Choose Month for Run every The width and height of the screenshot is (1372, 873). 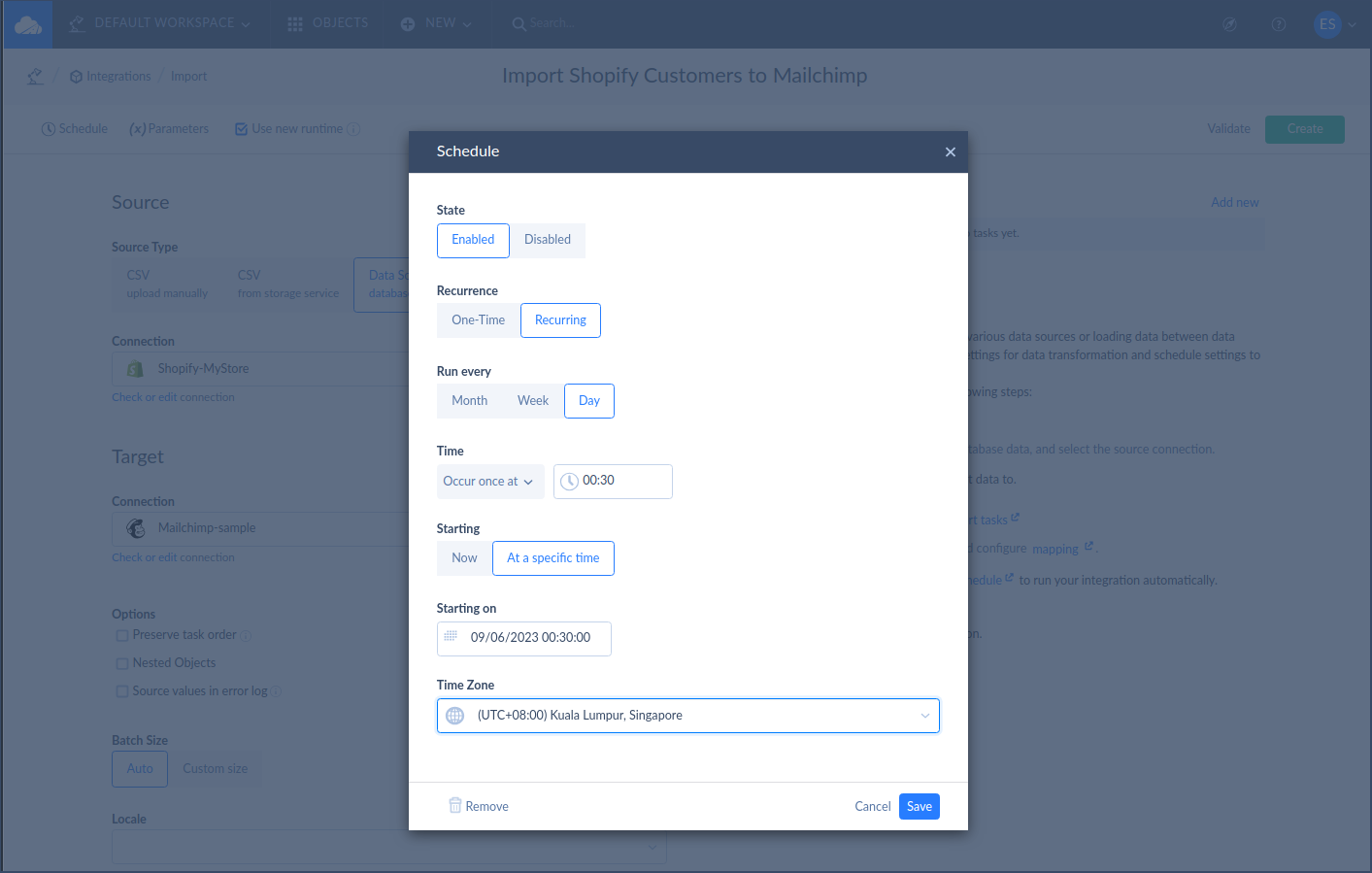pos(469,401)
